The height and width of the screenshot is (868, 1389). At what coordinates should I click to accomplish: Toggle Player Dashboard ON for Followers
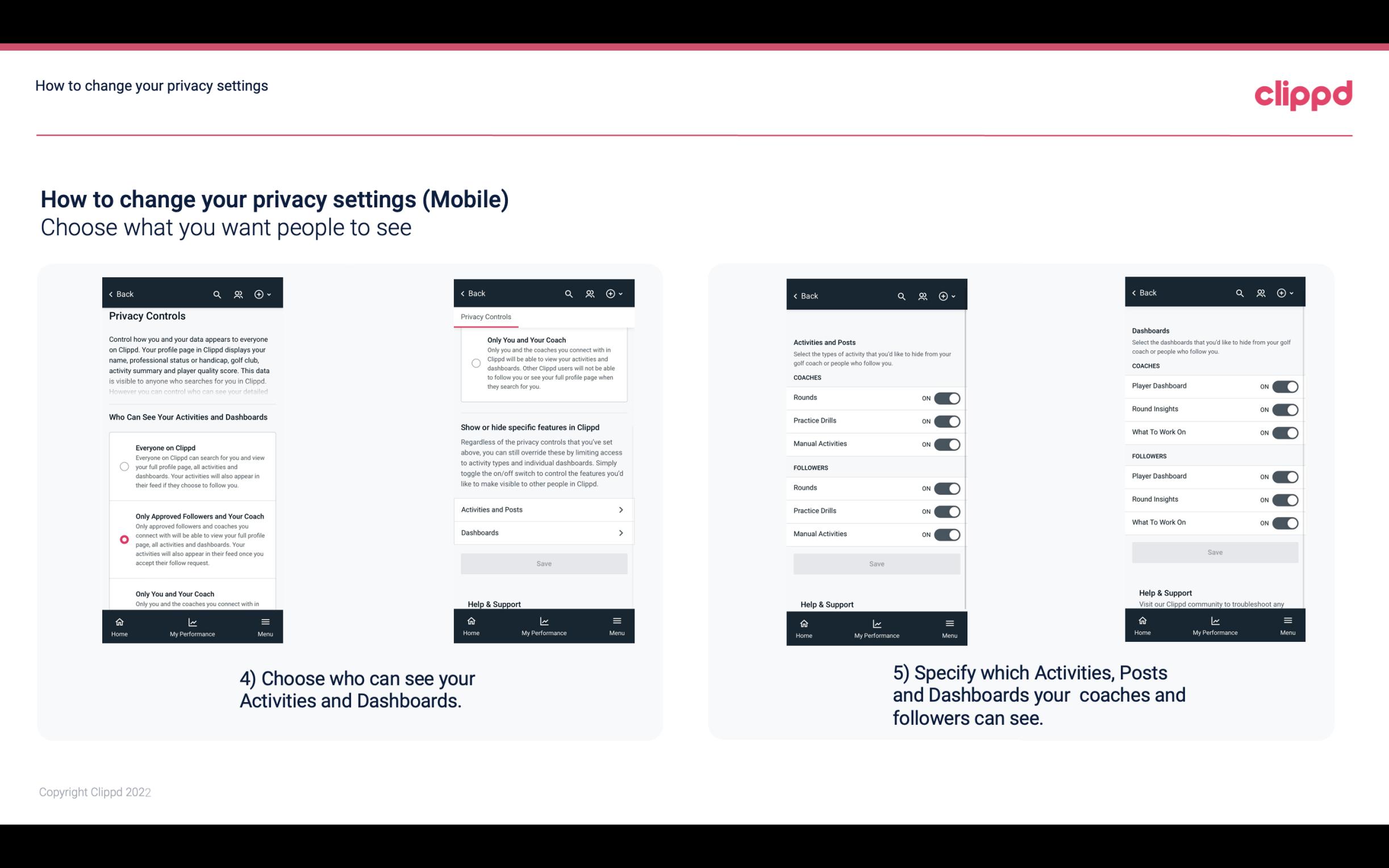click(1284, 476)
